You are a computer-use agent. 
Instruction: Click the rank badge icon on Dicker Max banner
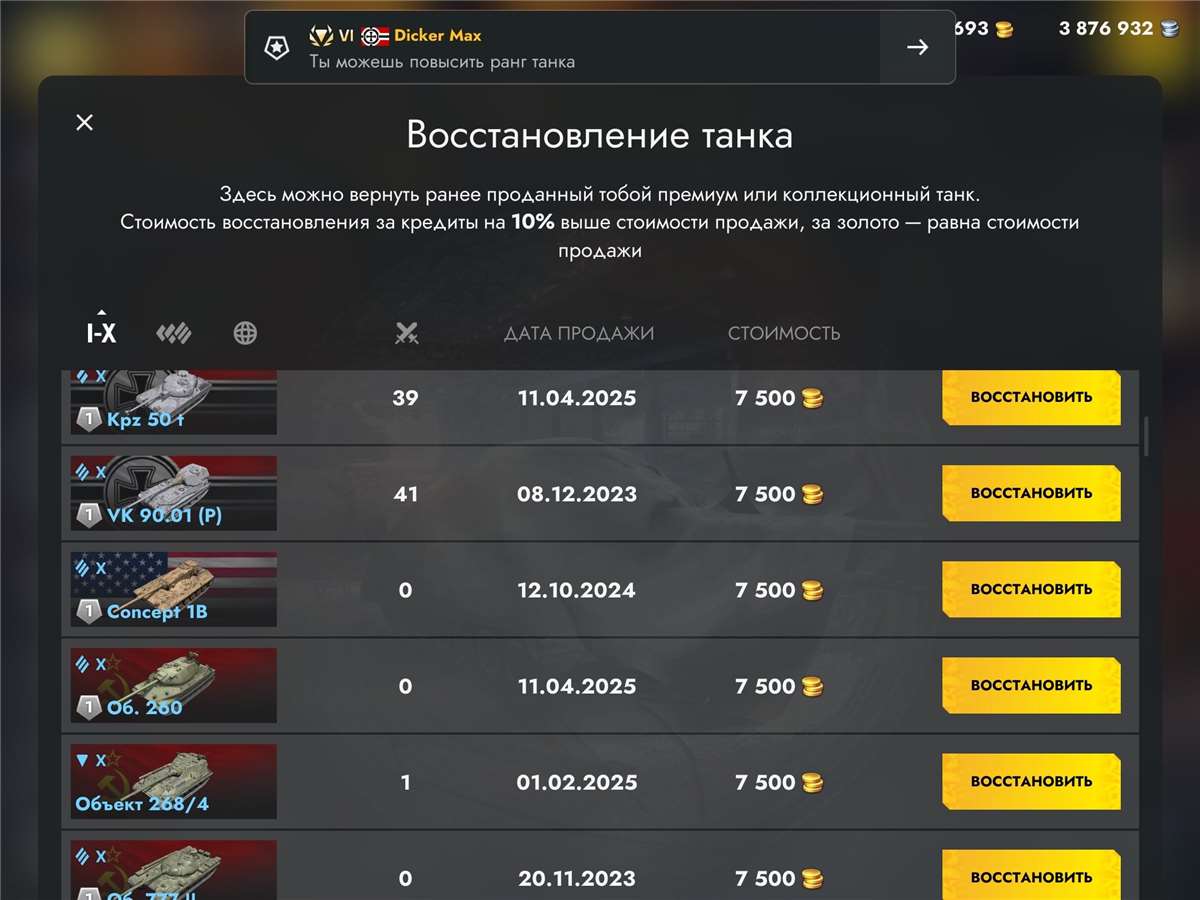pyautogui.click(x=277, y=47)
